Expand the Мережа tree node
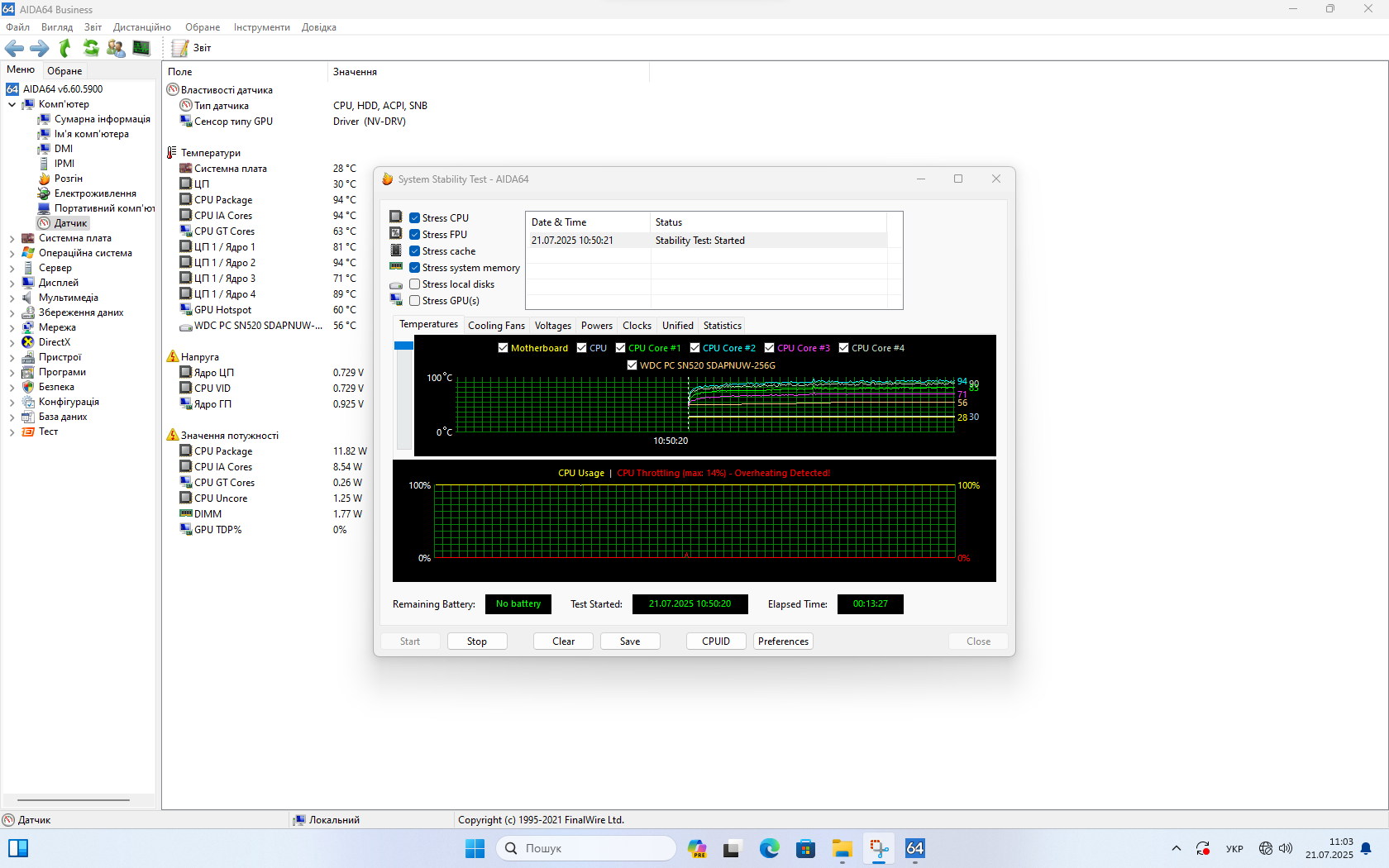The image size is (1389, 868). pos(12,328)
